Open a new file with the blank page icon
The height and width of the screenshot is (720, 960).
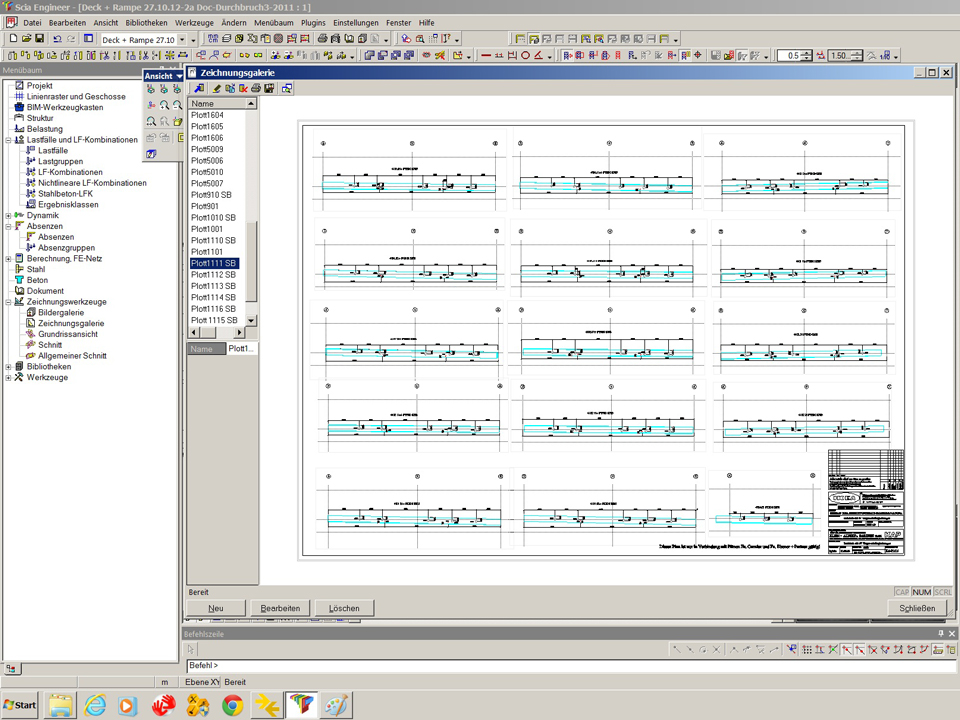(12, 39)
